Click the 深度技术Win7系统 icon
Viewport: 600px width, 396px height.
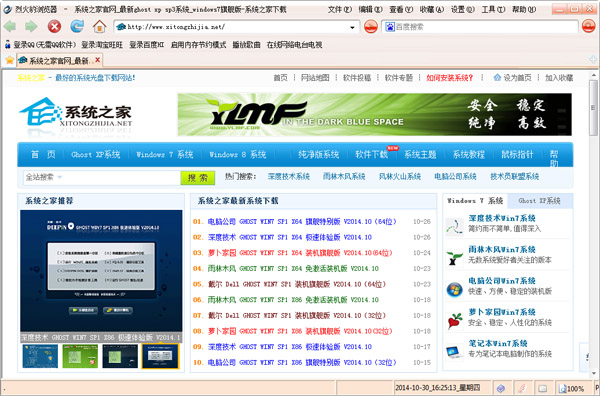[x=455, y=226]
